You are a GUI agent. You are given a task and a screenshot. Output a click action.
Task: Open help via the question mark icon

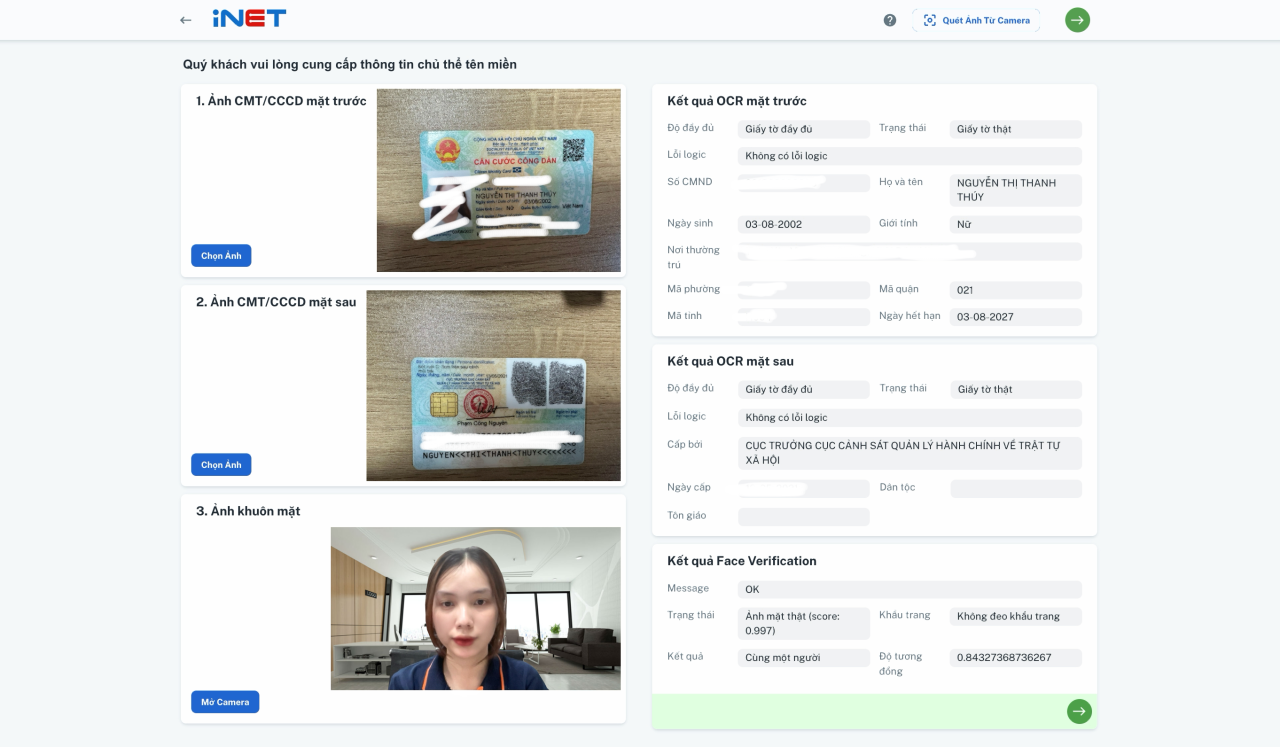pyautogui.click(x=890, y=20)
